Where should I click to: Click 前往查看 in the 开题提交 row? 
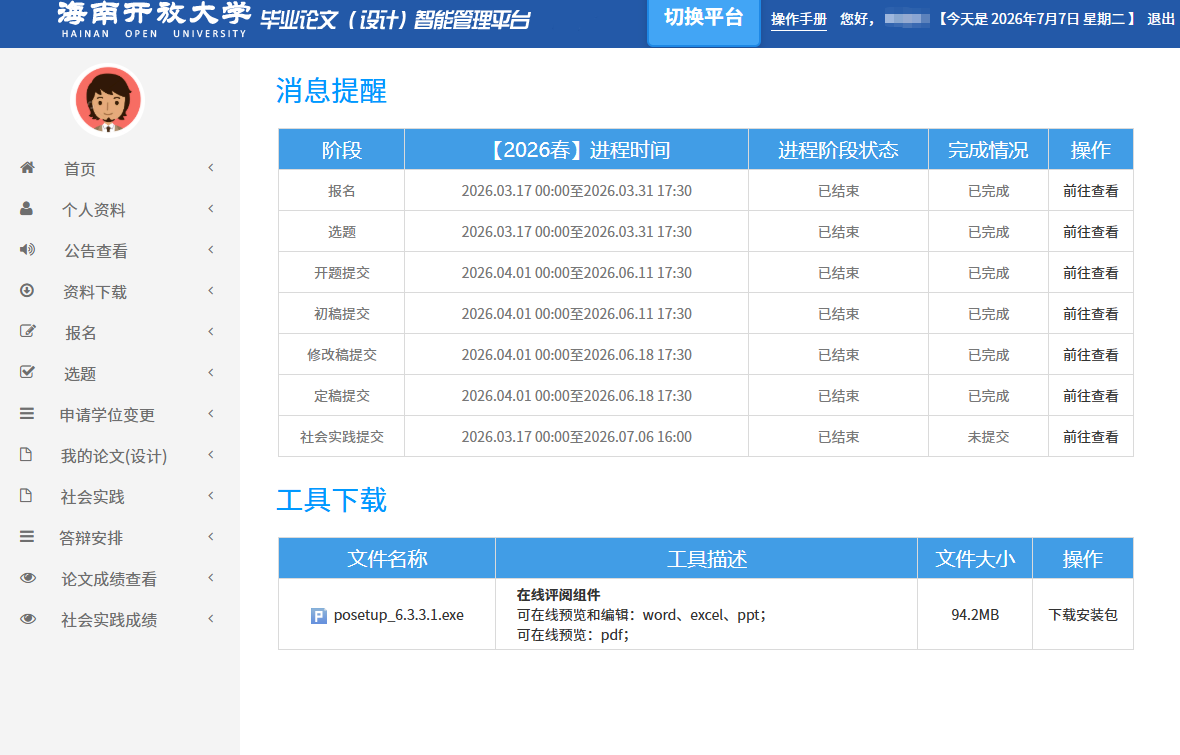[1090, 273]
